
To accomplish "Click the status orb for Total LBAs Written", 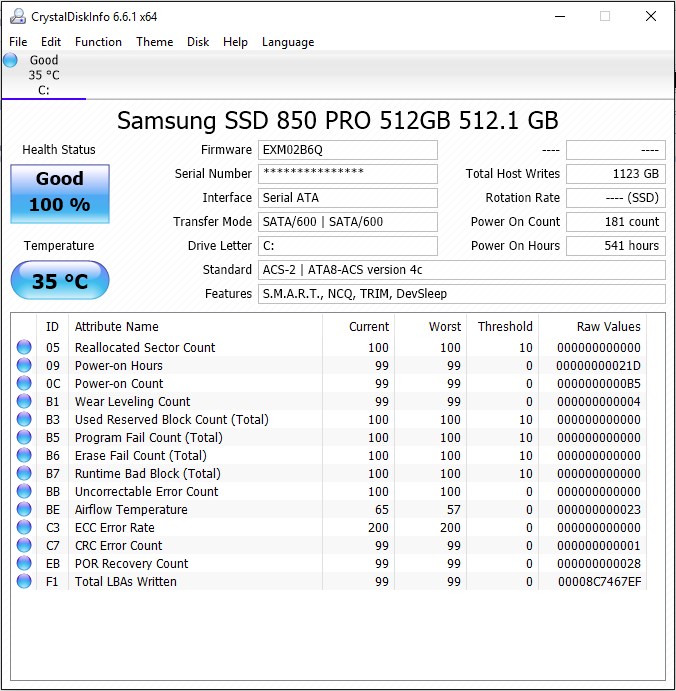I will tap(24, 581).
